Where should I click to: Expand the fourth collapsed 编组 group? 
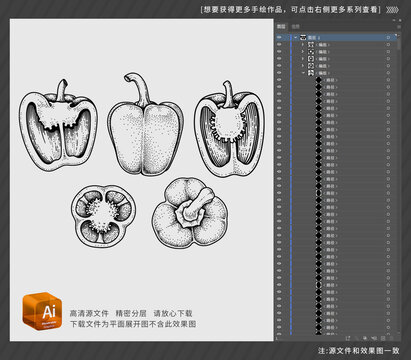(x=303, y=66)
